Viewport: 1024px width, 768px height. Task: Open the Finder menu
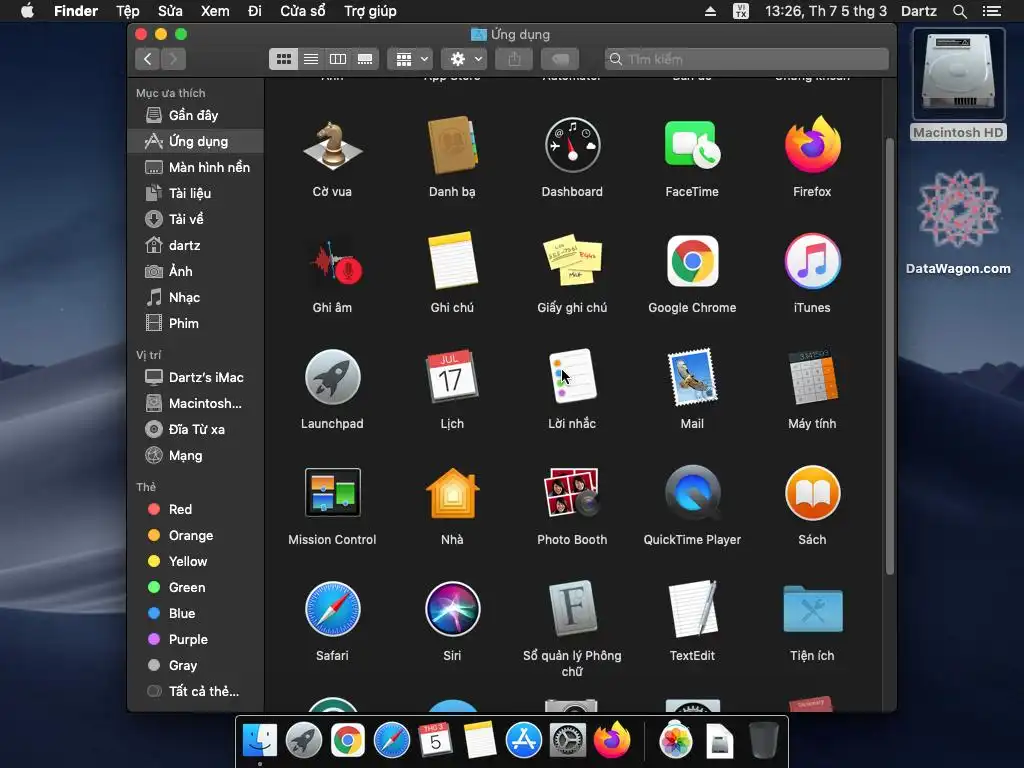point(76,11)
